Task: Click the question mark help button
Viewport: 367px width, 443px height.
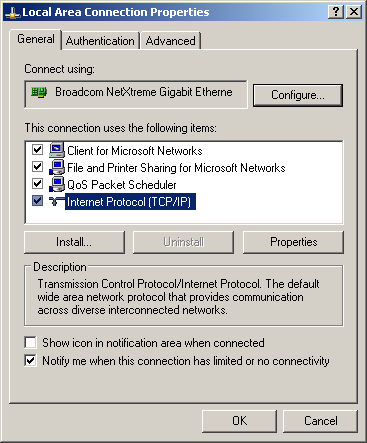Action: pos(336,12)
